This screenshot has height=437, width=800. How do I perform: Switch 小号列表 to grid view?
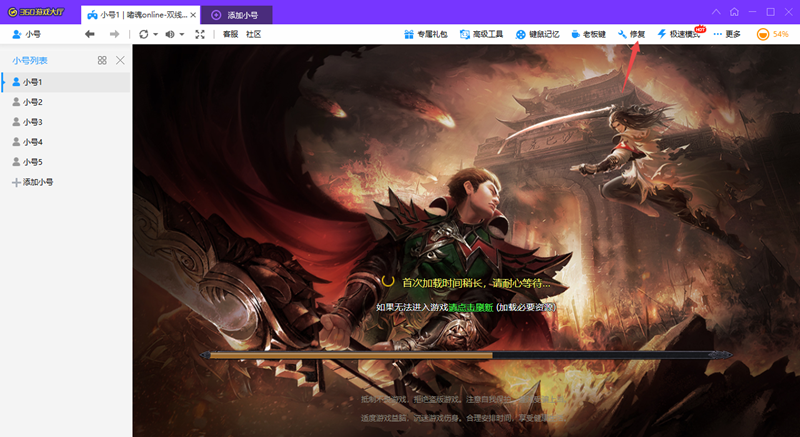[x=102, y=60]
